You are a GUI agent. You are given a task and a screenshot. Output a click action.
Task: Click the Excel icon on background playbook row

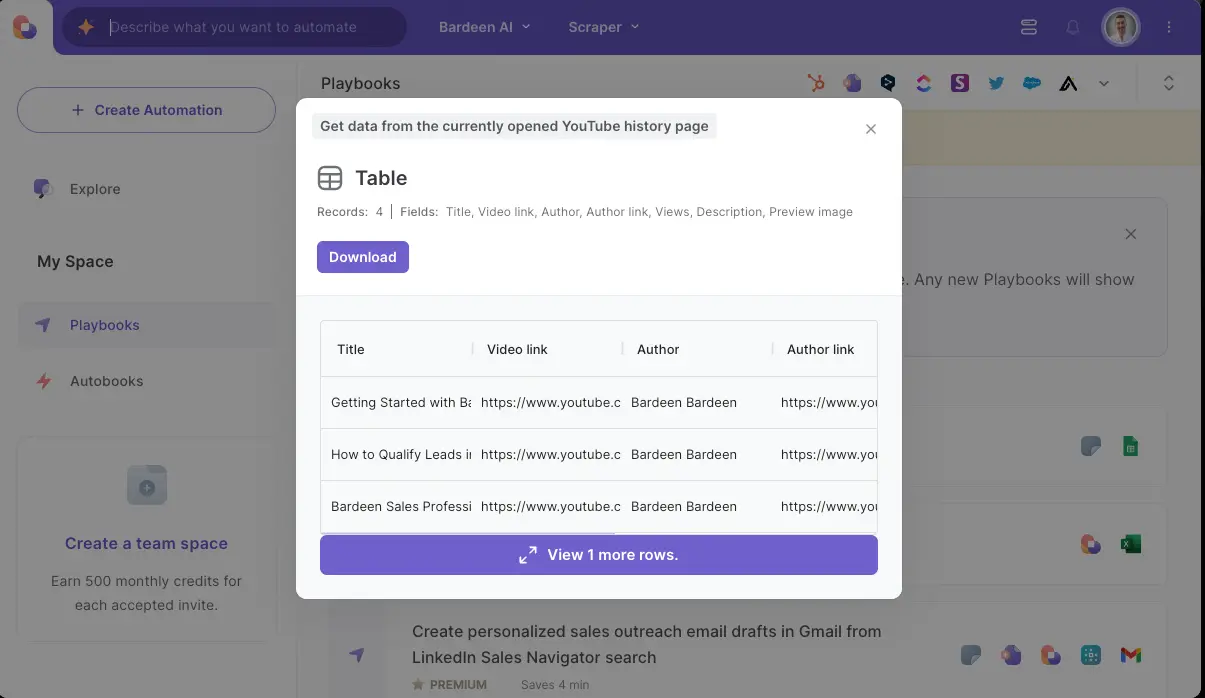1131,545
